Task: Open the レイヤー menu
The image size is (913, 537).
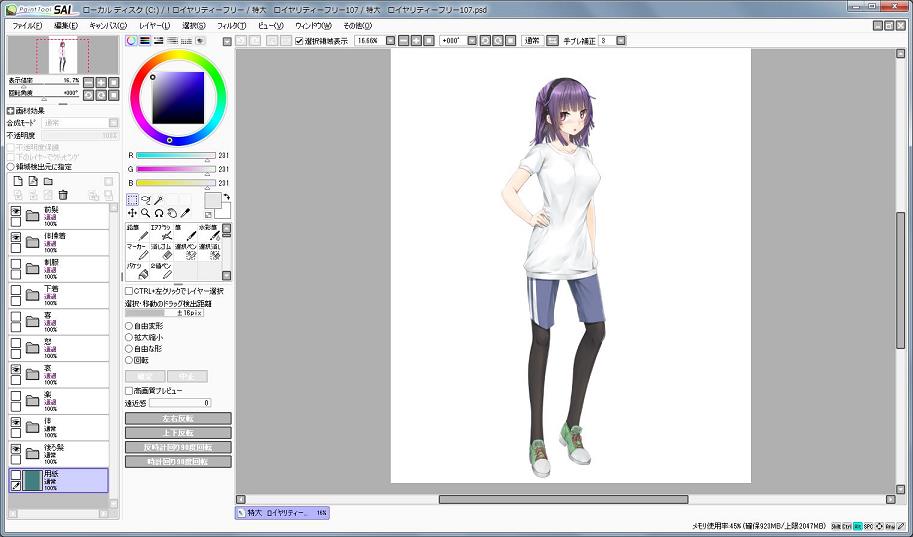Action: point(154,25)
